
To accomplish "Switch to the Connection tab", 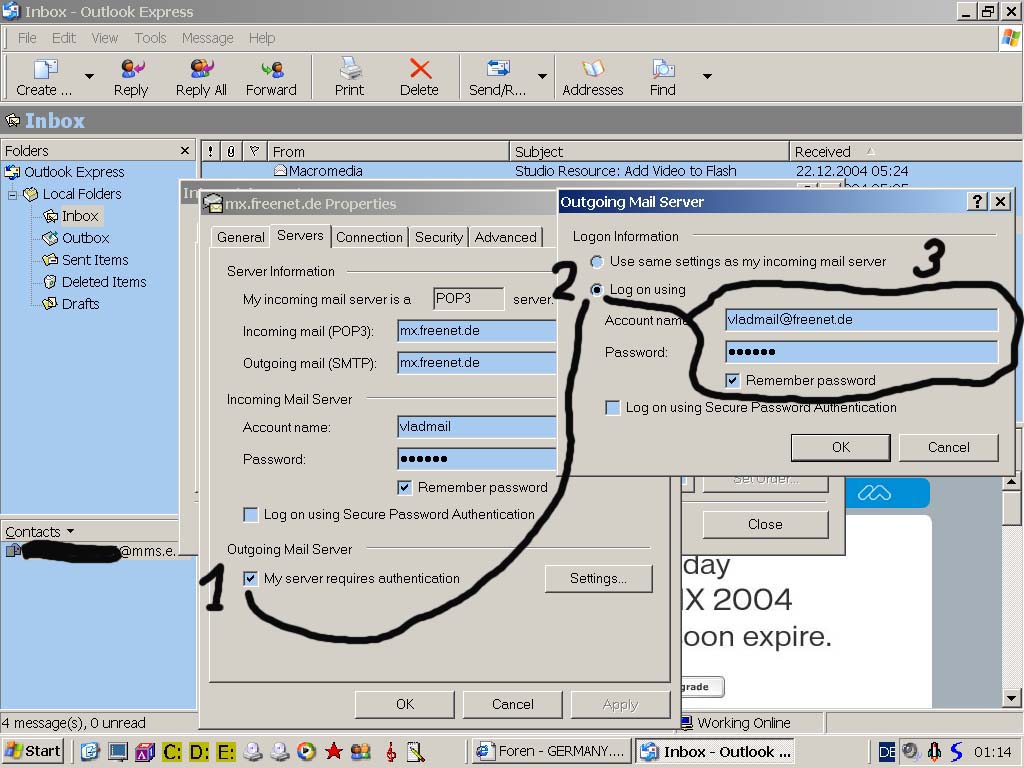I will coord(369,237).
